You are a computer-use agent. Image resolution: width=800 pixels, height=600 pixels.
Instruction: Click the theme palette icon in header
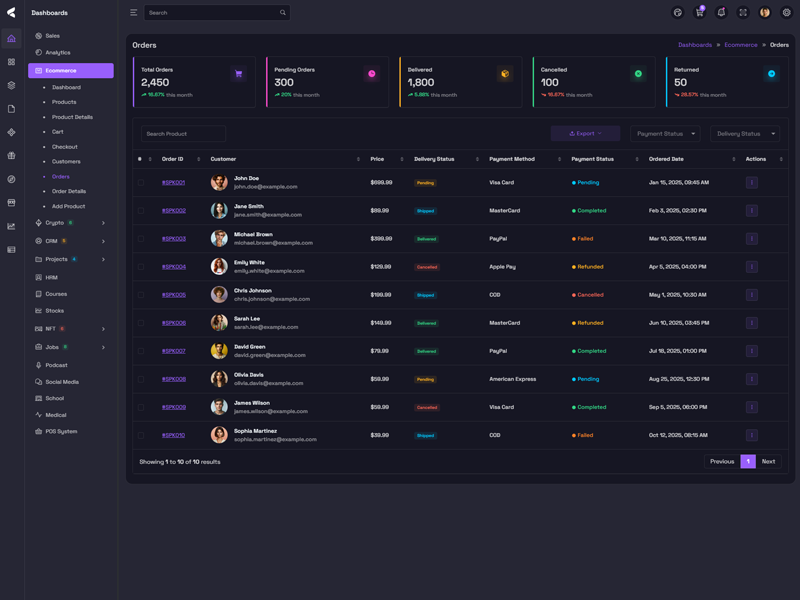click(x=677, y=13)
